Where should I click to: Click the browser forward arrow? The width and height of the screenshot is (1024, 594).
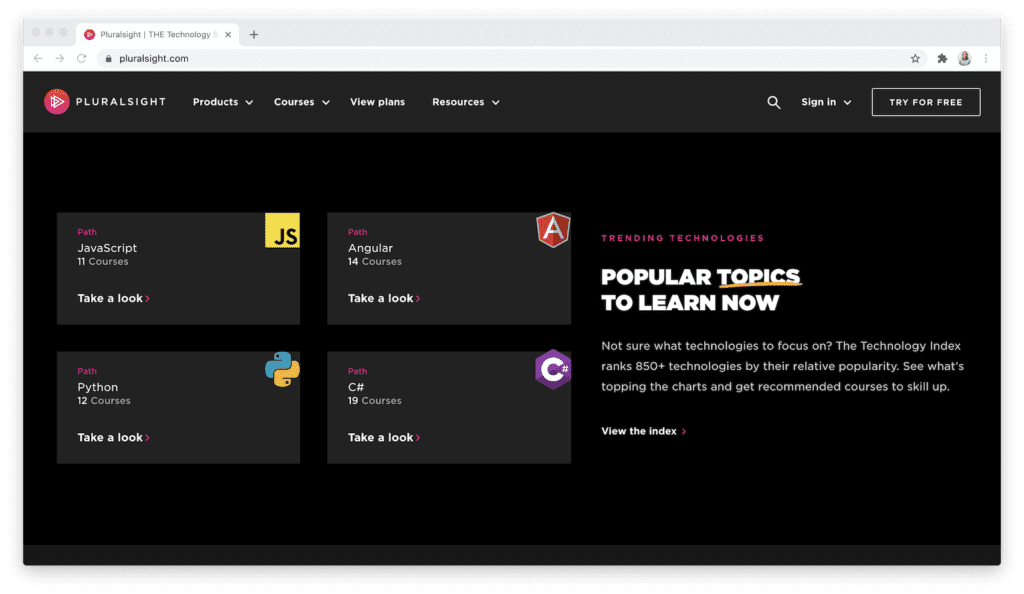(59, 58)
